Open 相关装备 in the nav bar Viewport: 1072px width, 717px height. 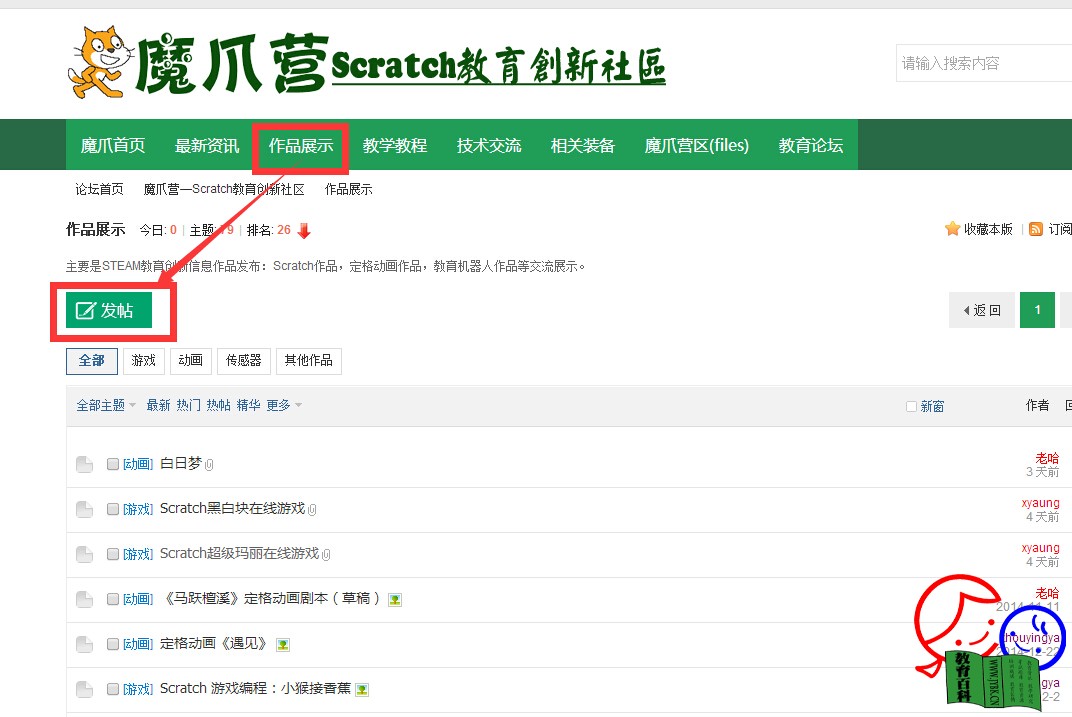pos(582,146)
